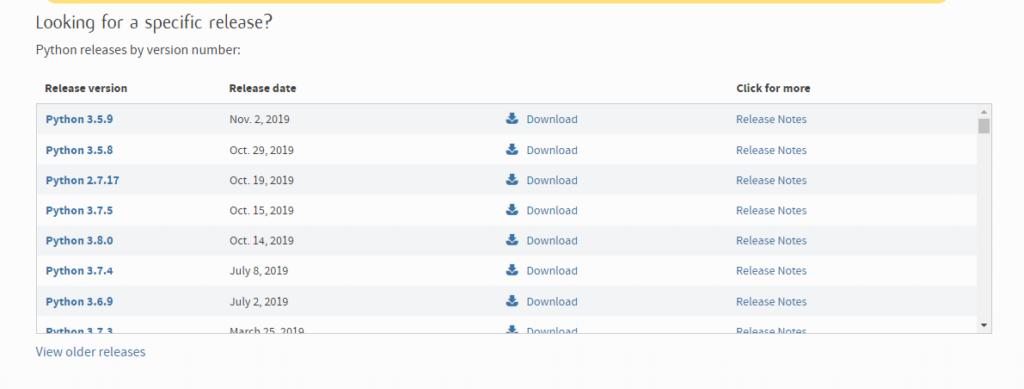
Task: Click download icon for Python 3.7.5
Action: (x=512, y=210)
